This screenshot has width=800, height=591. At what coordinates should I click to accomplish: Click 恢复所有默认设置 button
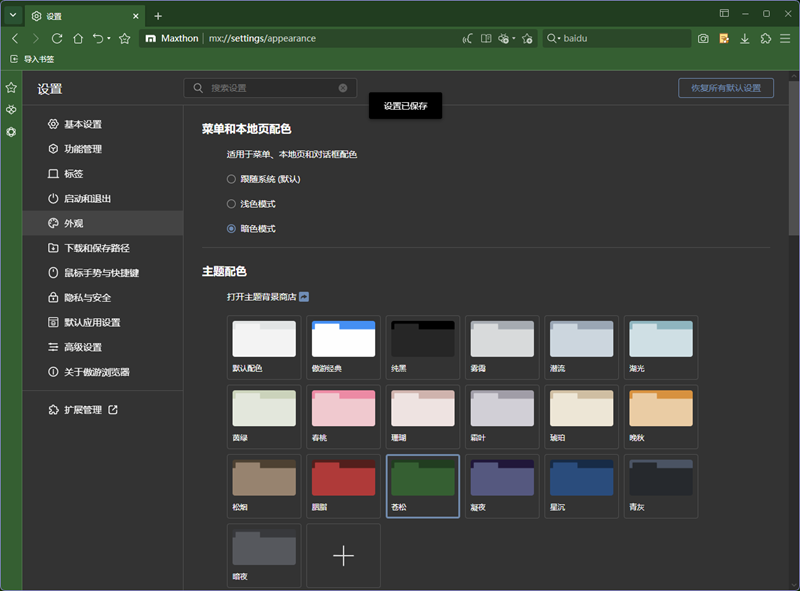tap(725, 88)
